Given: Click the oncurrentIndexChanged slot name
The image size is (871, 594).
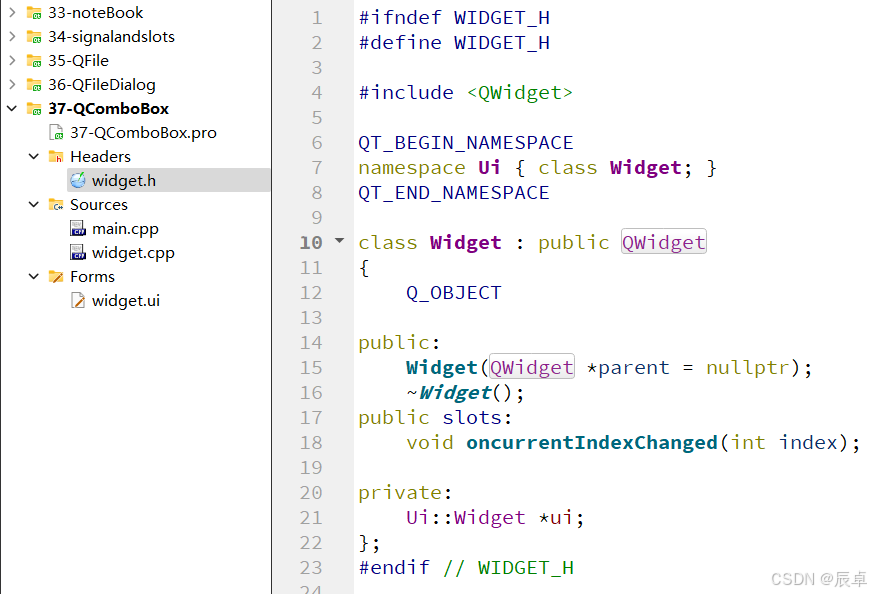Looking at the screenshot, I should click(x=592, y=443).
